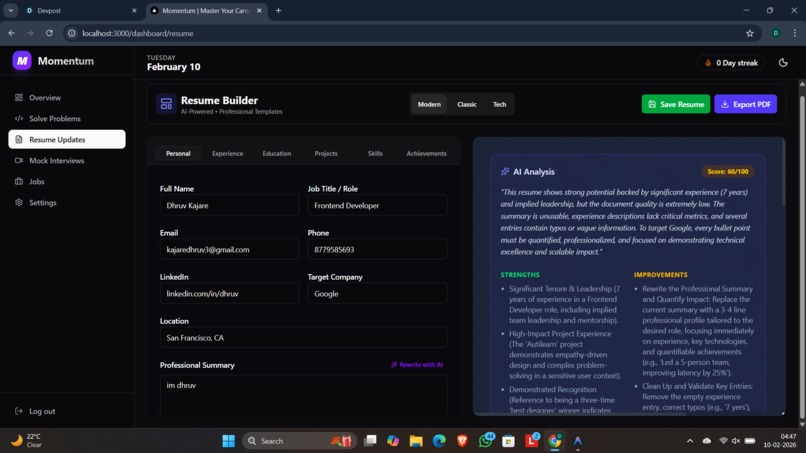Switch to the Devpost browser tab
806x453 pixels.
(x=81, y=10)
